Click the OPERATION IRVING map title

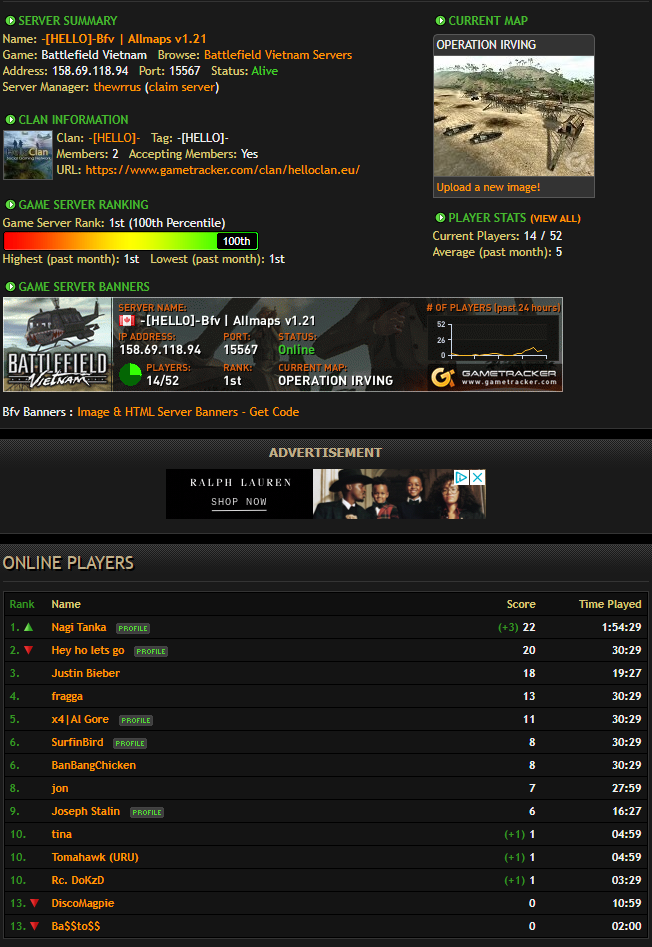click(x=486, y=45)
